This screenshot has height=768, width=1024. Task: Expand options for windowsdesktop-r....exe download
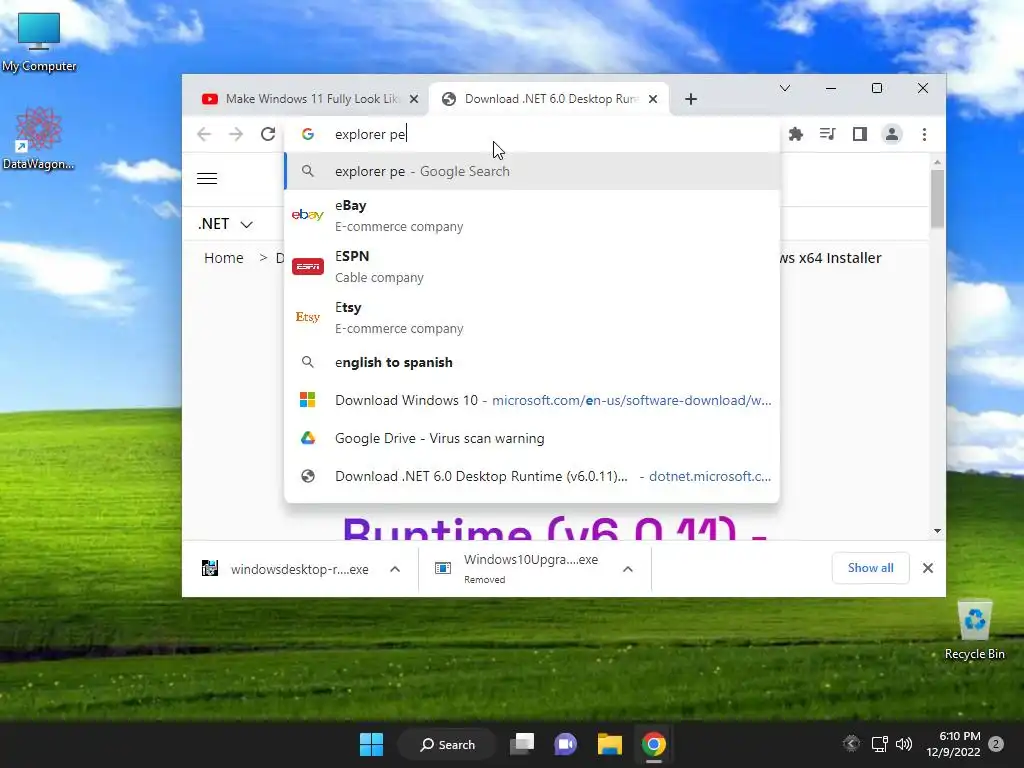click(x=395, y=569)
